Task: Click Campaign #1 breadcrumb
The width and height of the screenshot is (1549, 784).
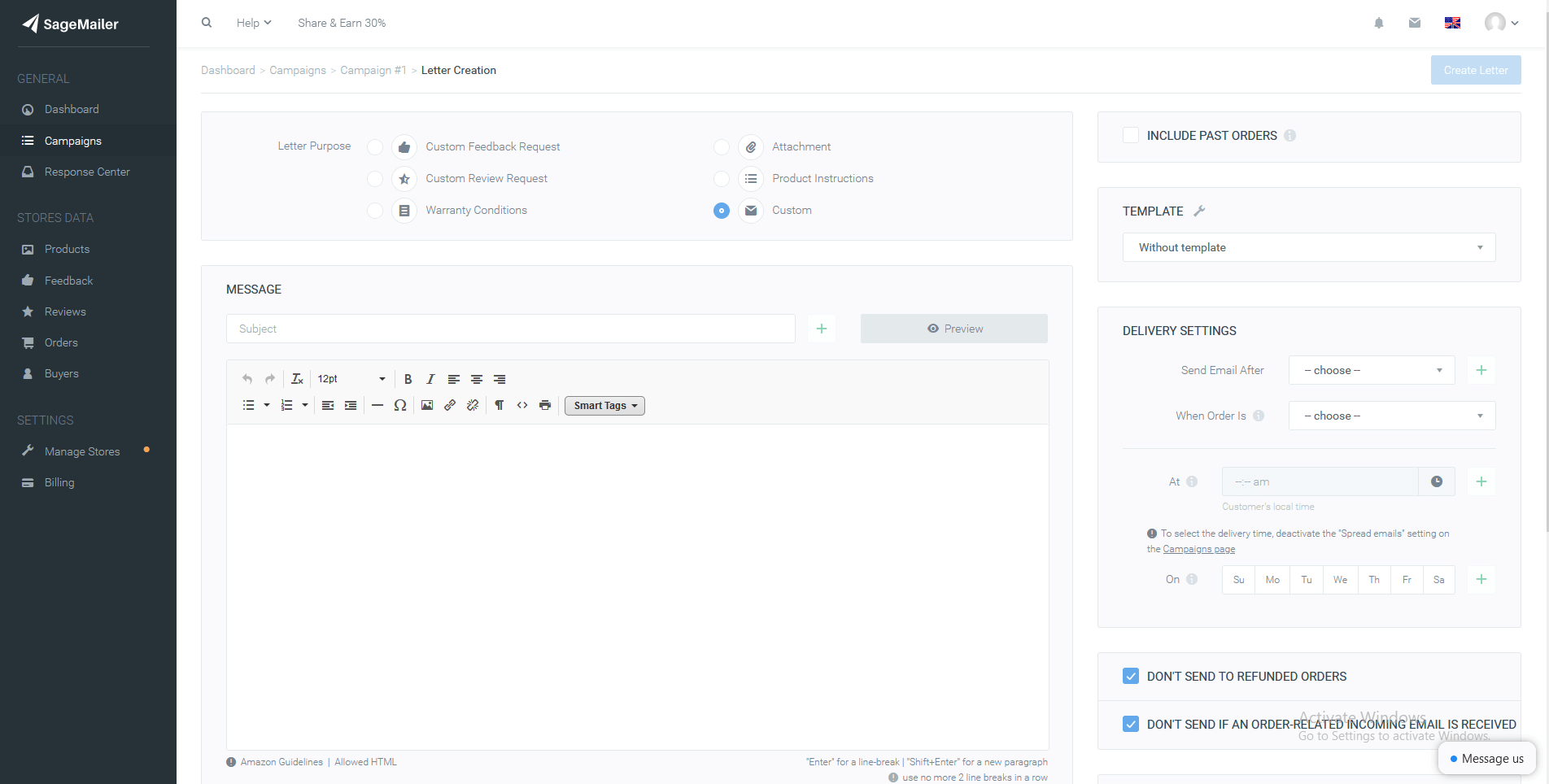Action: tap(373, 70)
